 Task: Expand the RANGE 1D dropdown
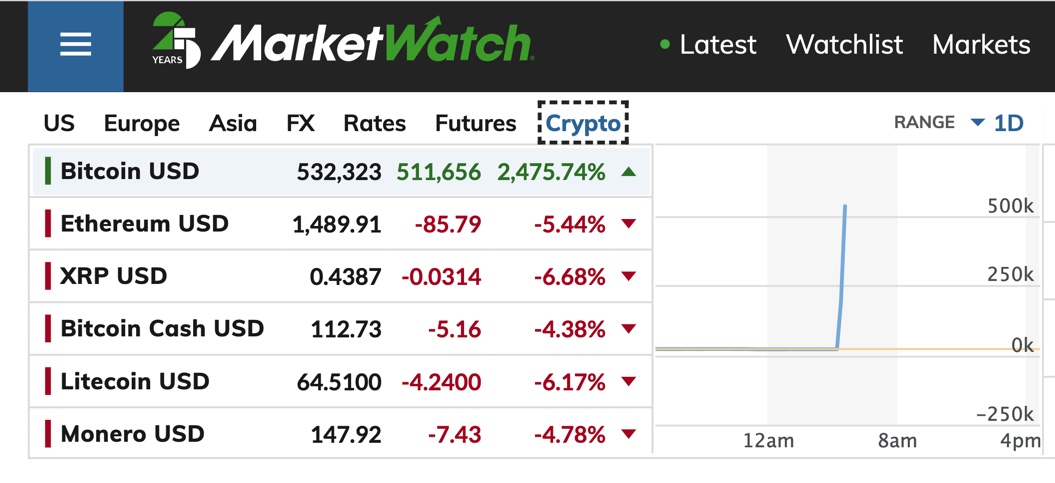tap(996, 123)
